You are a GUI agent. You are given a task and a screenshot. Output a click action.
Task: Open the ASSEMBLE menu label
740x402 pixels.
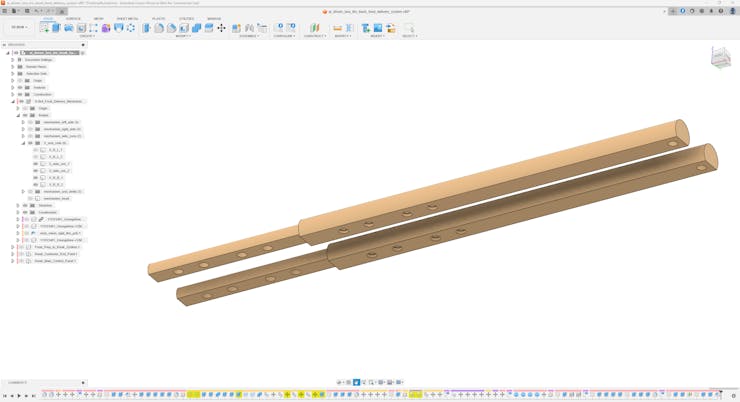point(249,36)
